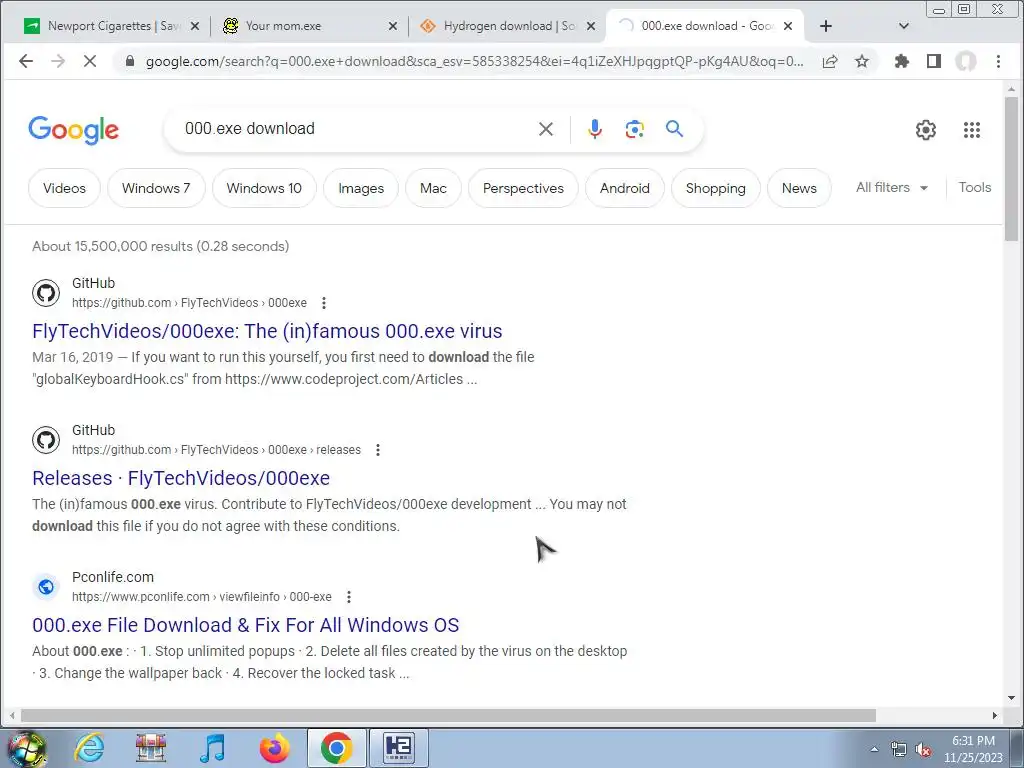Open the music note taskbar app
This screenshot has height=768, width=1024.
(x=212, y=748)
